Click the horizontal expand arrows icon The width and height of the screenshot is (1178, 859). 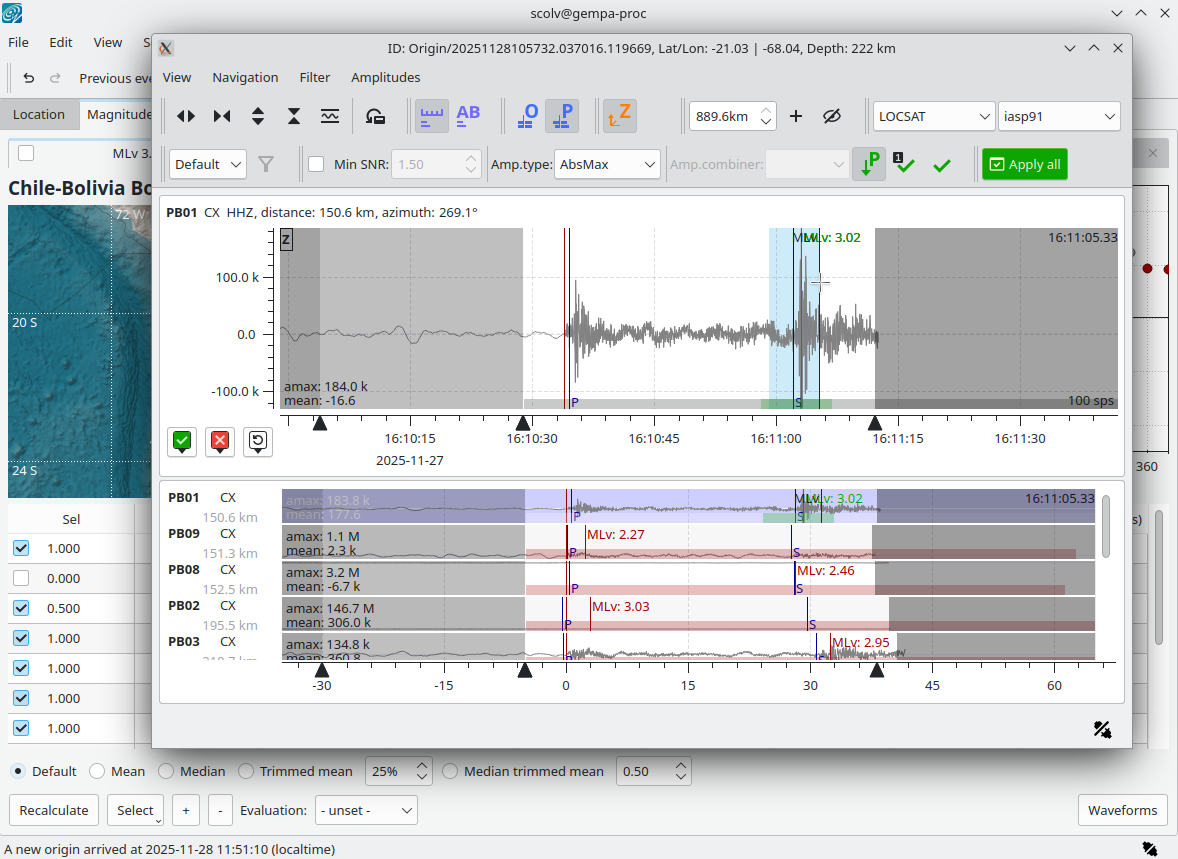pyautogui.click(x=186, y=116)
